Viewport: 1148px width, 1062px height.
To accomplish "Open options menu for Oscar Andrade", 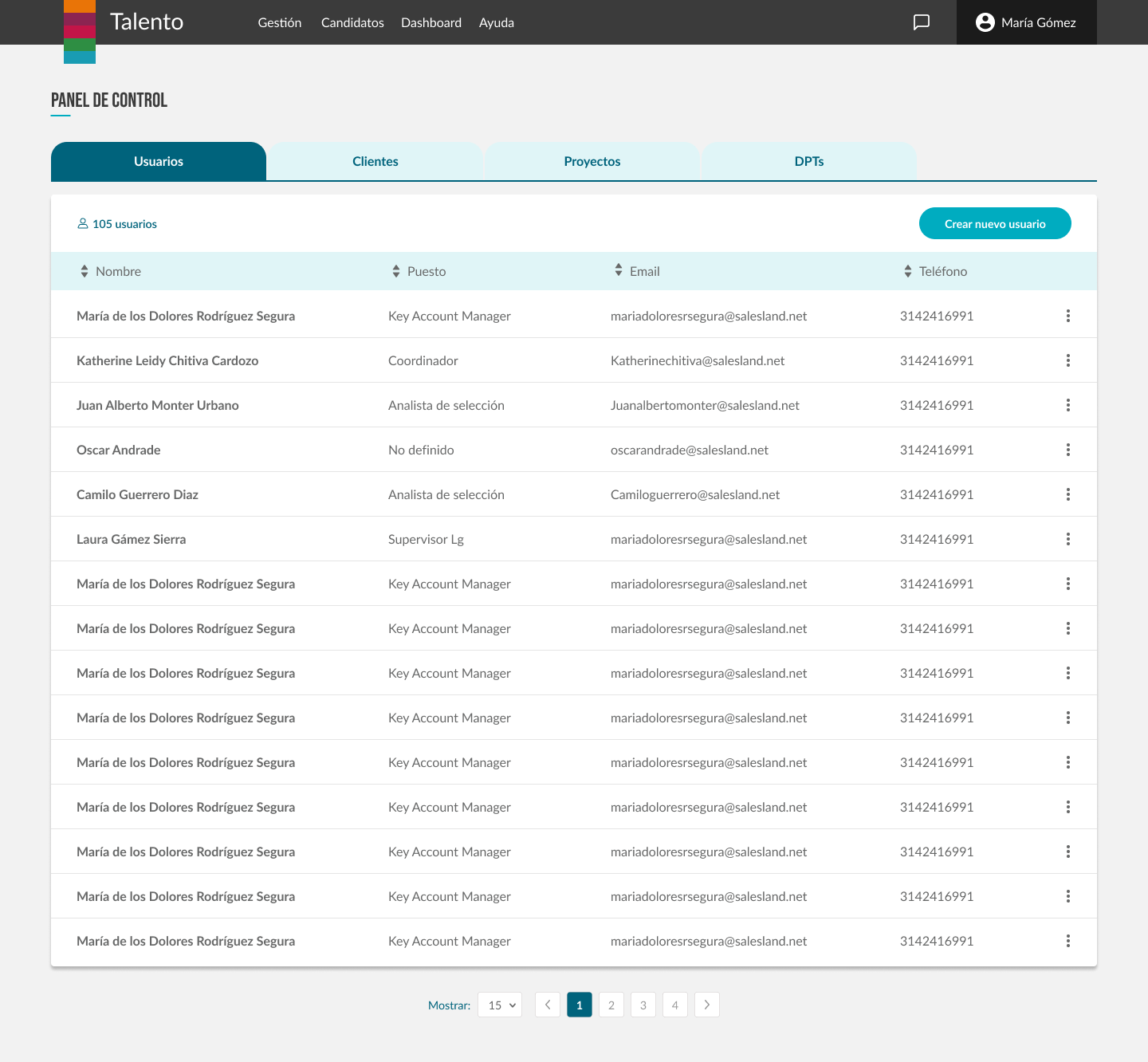I will [x=1067, y=450].
